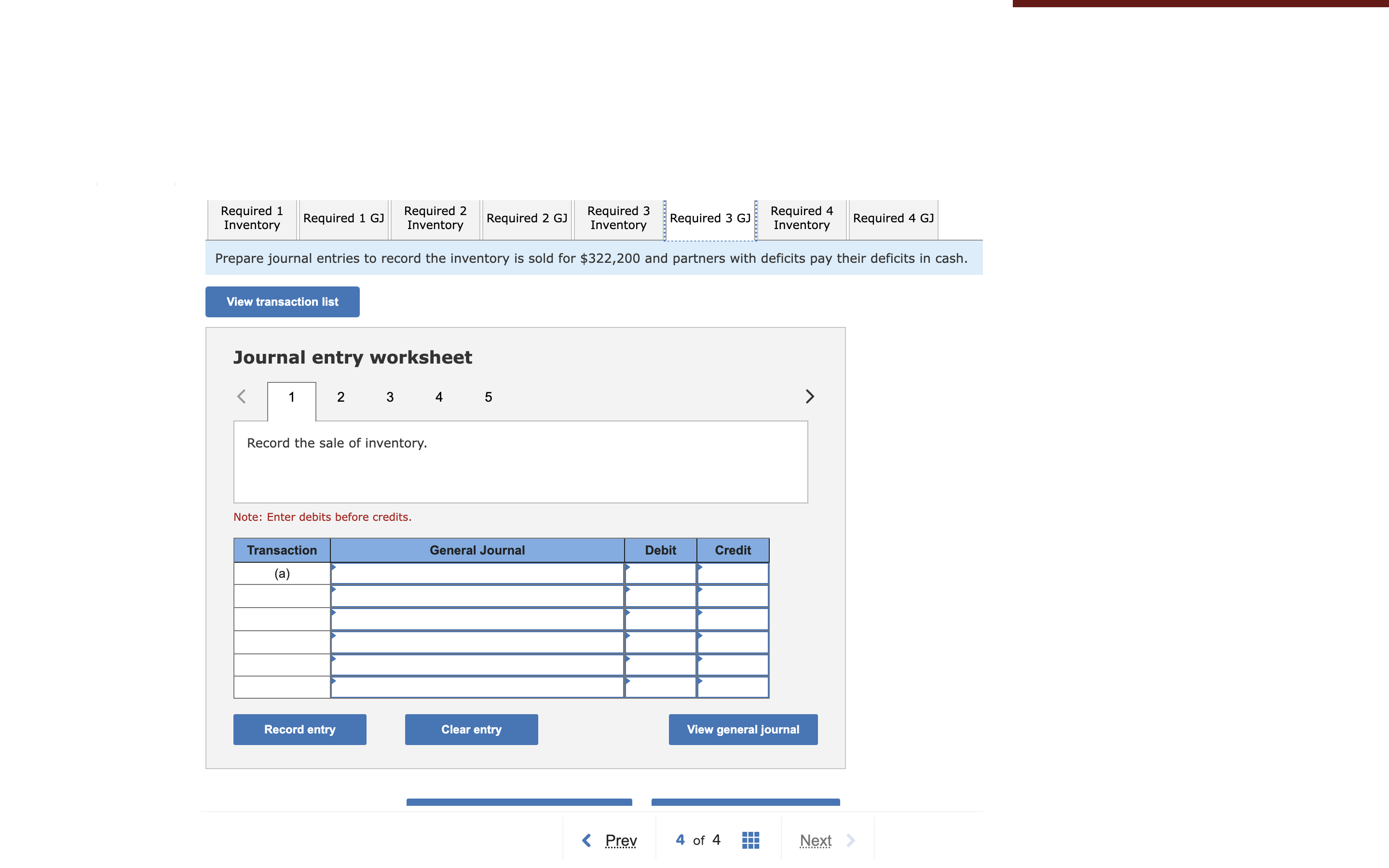Open the question grid navigator icon
1389x868 pixels.
coord(750,840)
